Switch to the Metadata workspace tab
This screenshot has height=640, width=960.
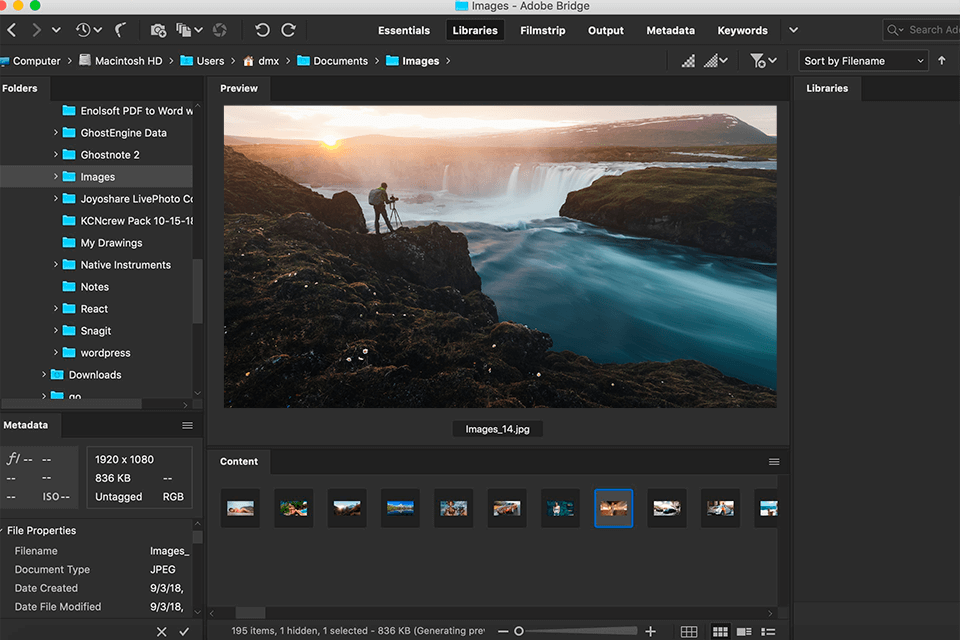coord(670,30)
